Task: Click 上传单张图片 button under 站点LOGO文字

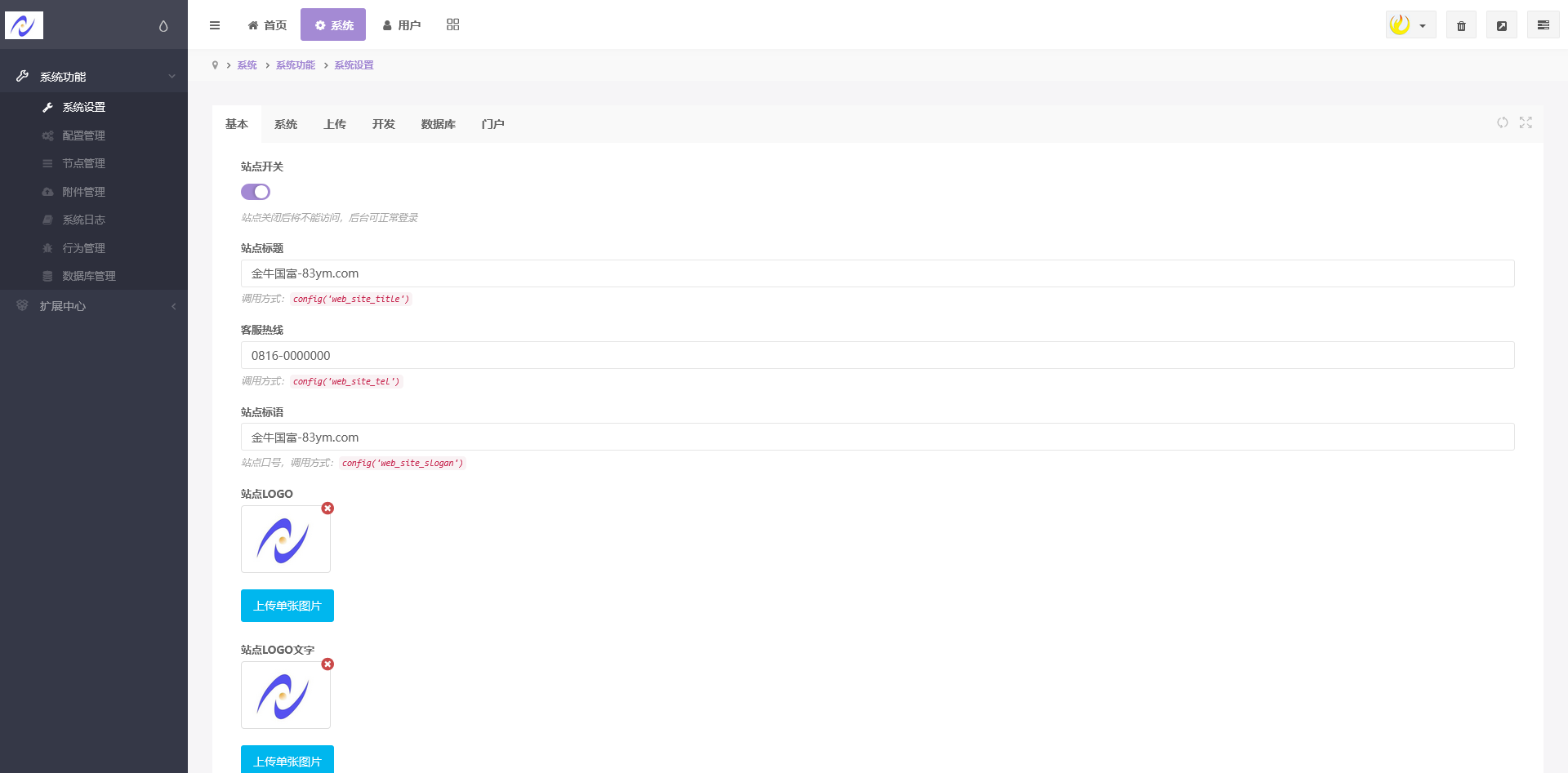Action: pyautogui.click(x=287, y=759)
